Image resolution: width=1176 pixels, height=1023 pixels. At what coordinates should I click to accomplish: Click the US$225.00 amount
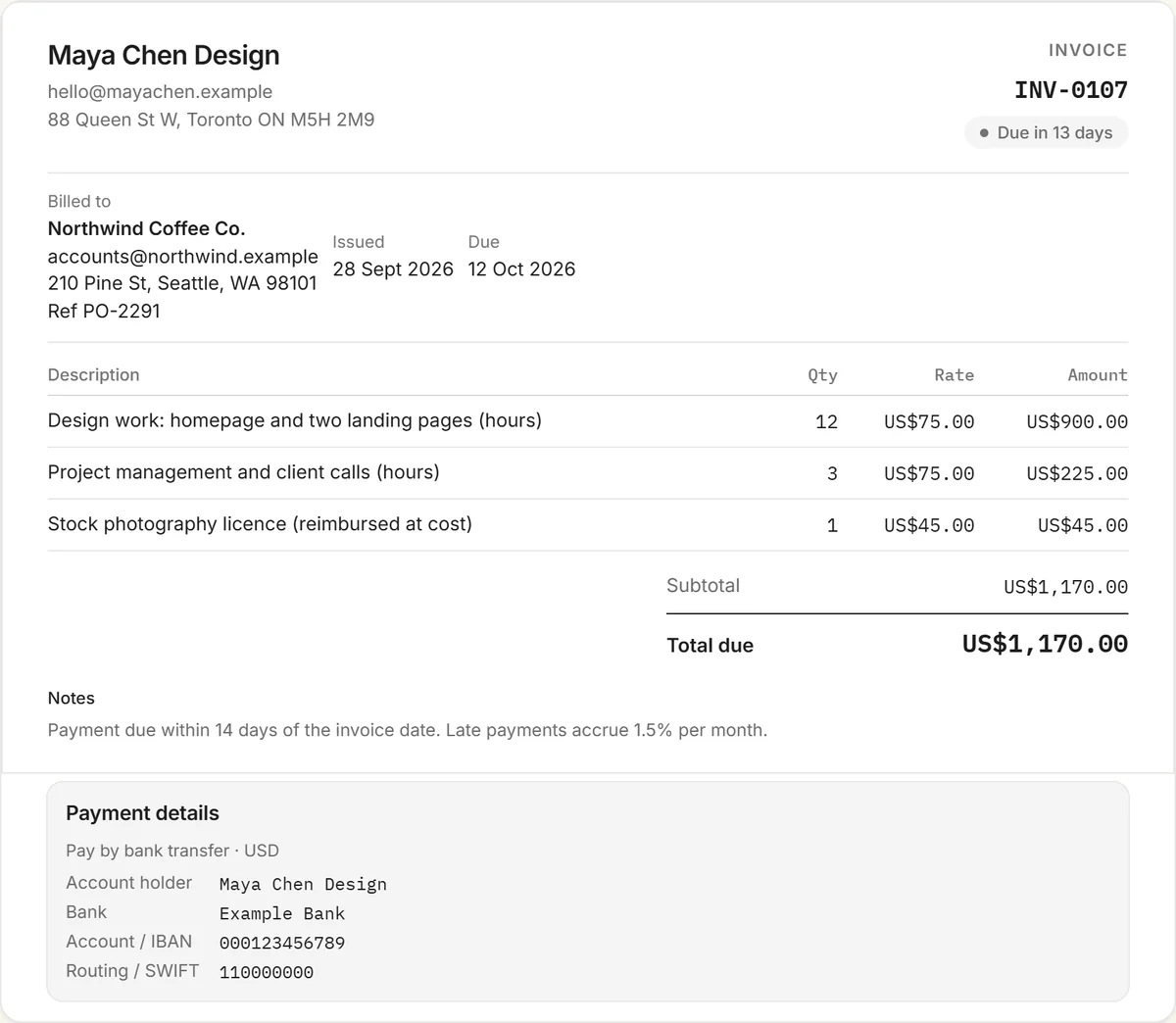(1077, 473)
